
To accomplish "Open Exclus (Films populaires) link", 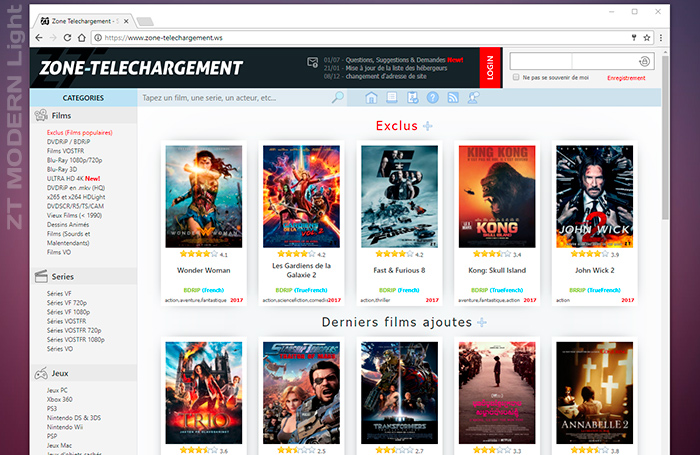I will click(79, 132).
